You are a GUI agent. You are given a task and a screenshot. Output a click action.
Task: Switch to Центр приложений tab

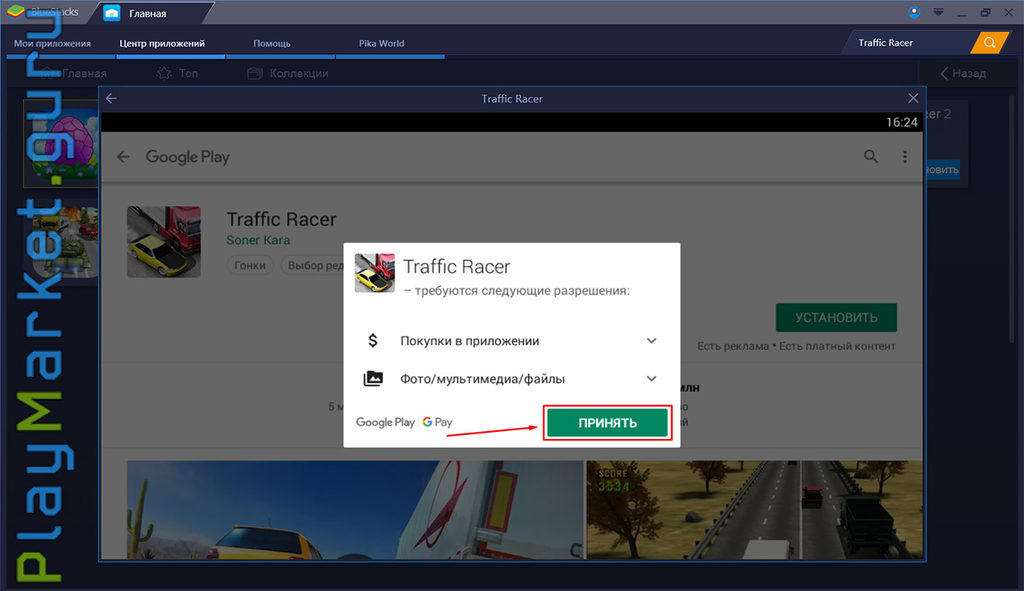(x=162, y=43)
